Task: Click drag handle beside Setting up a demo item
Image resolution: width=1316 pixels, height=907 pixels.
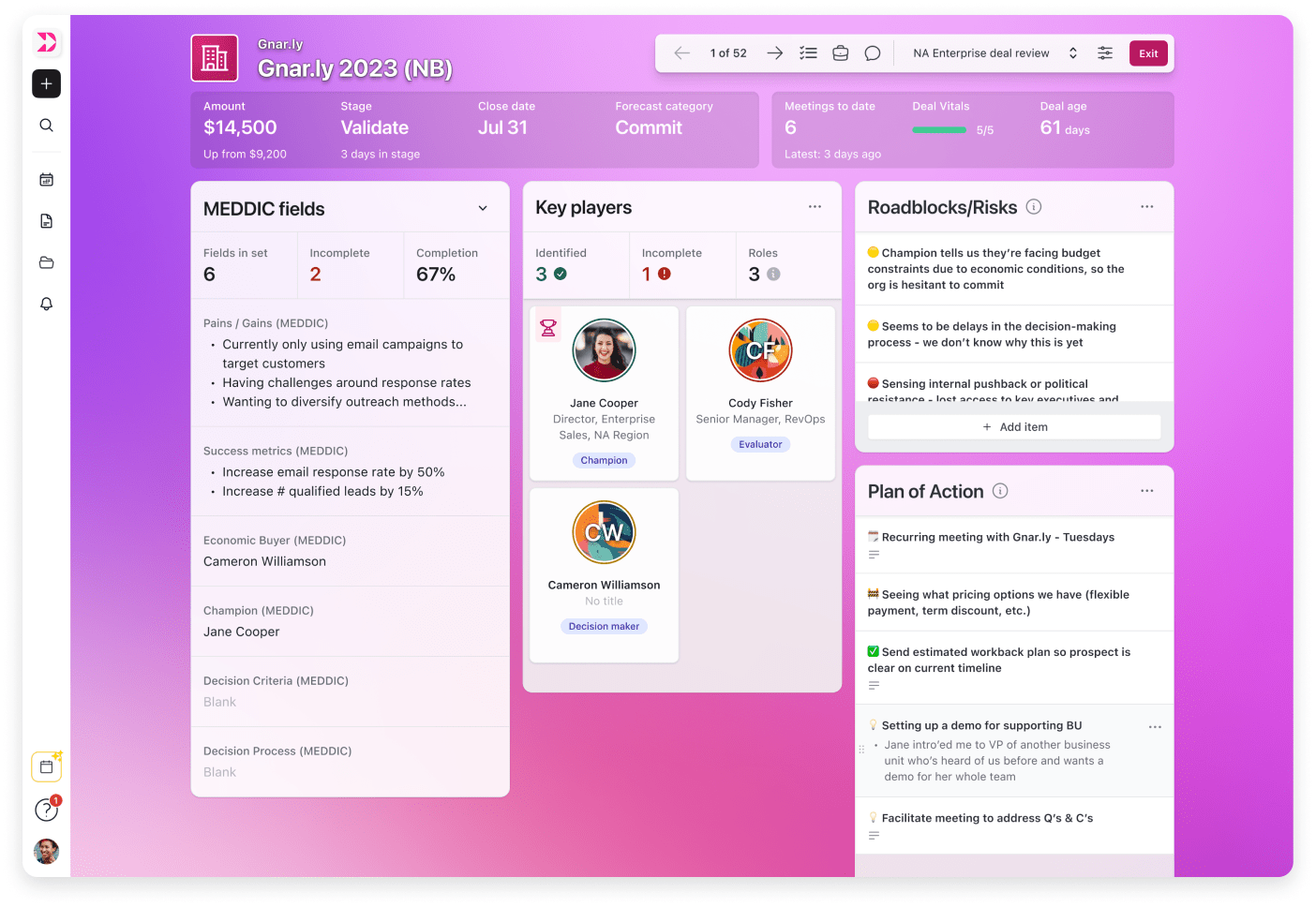Action: tap(861, 750)
